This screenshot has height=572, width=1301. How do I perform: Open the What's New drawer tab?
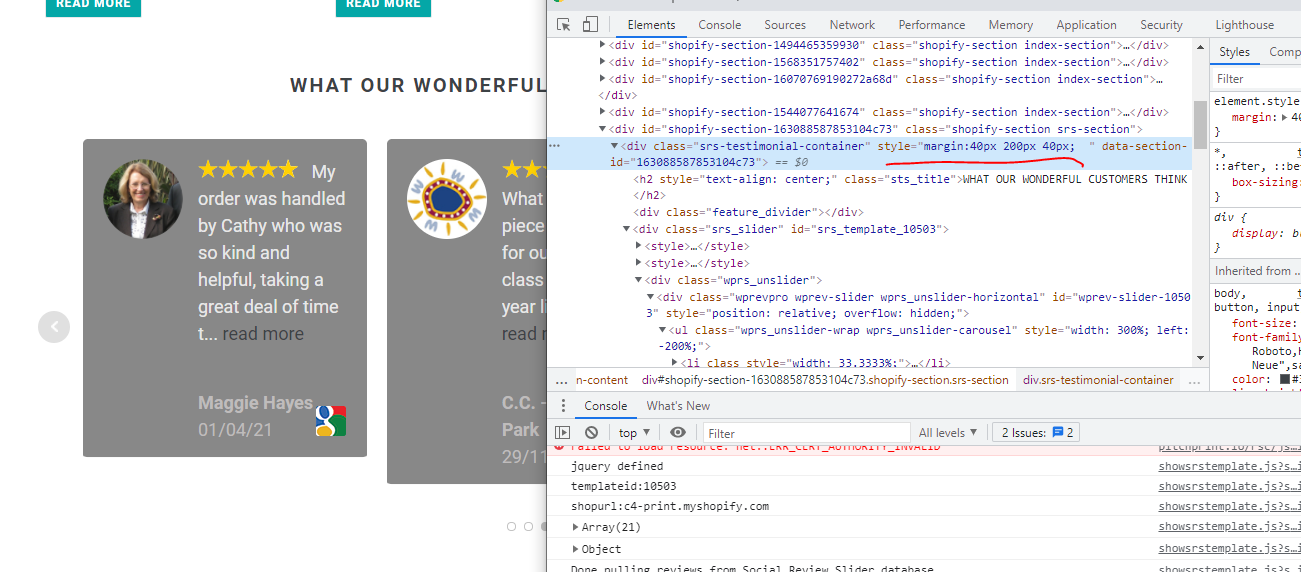[678, 406]
